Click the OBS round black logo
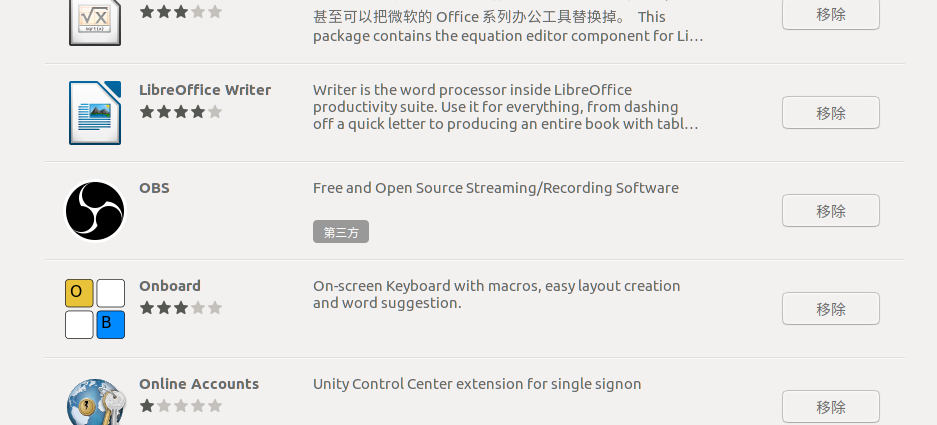 point(95,211)
